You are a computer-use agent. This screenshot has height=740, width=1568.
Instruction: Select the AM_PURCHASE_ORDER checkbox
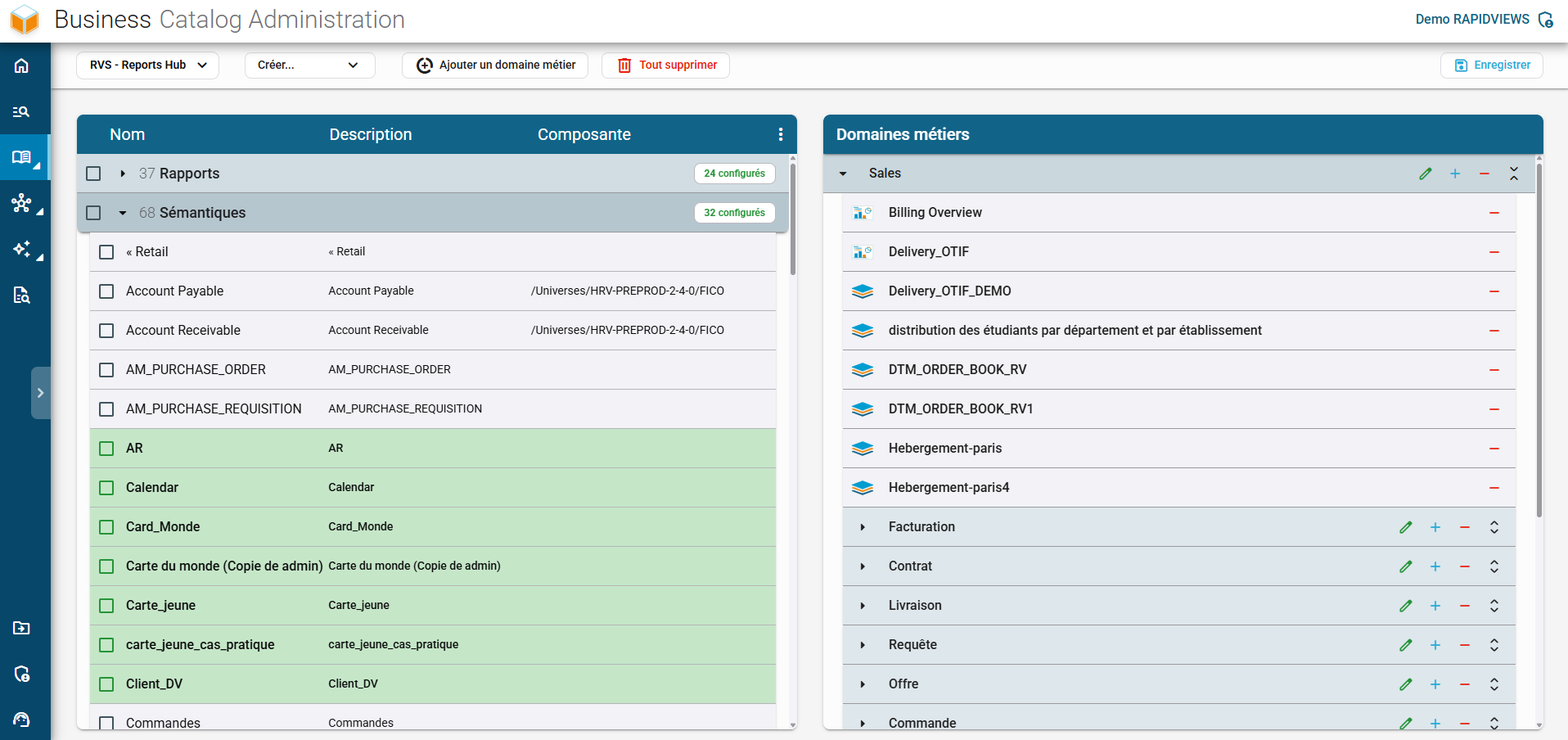106,370
